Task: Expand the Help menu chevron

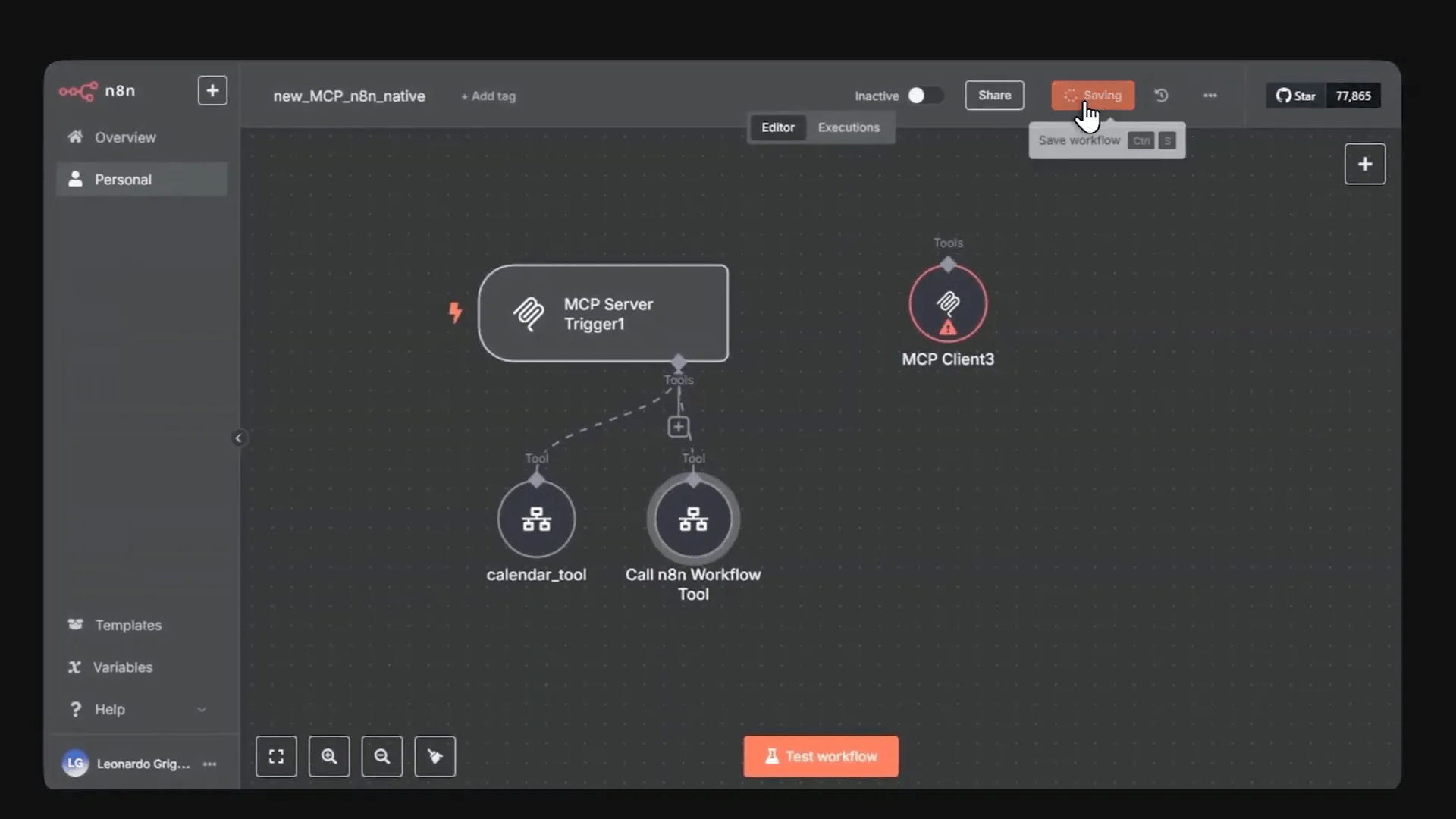Action: (x=202, y=710)
